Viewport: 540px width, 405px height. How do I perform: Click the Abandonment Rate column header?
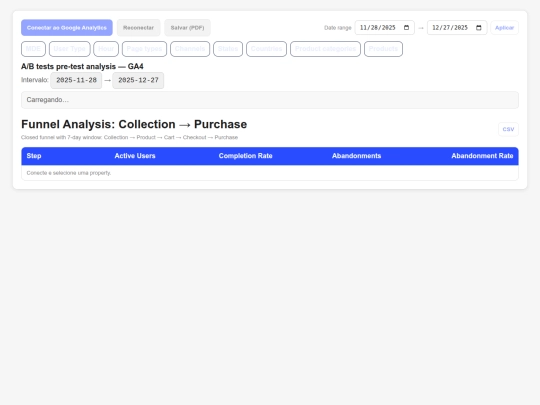482,156
